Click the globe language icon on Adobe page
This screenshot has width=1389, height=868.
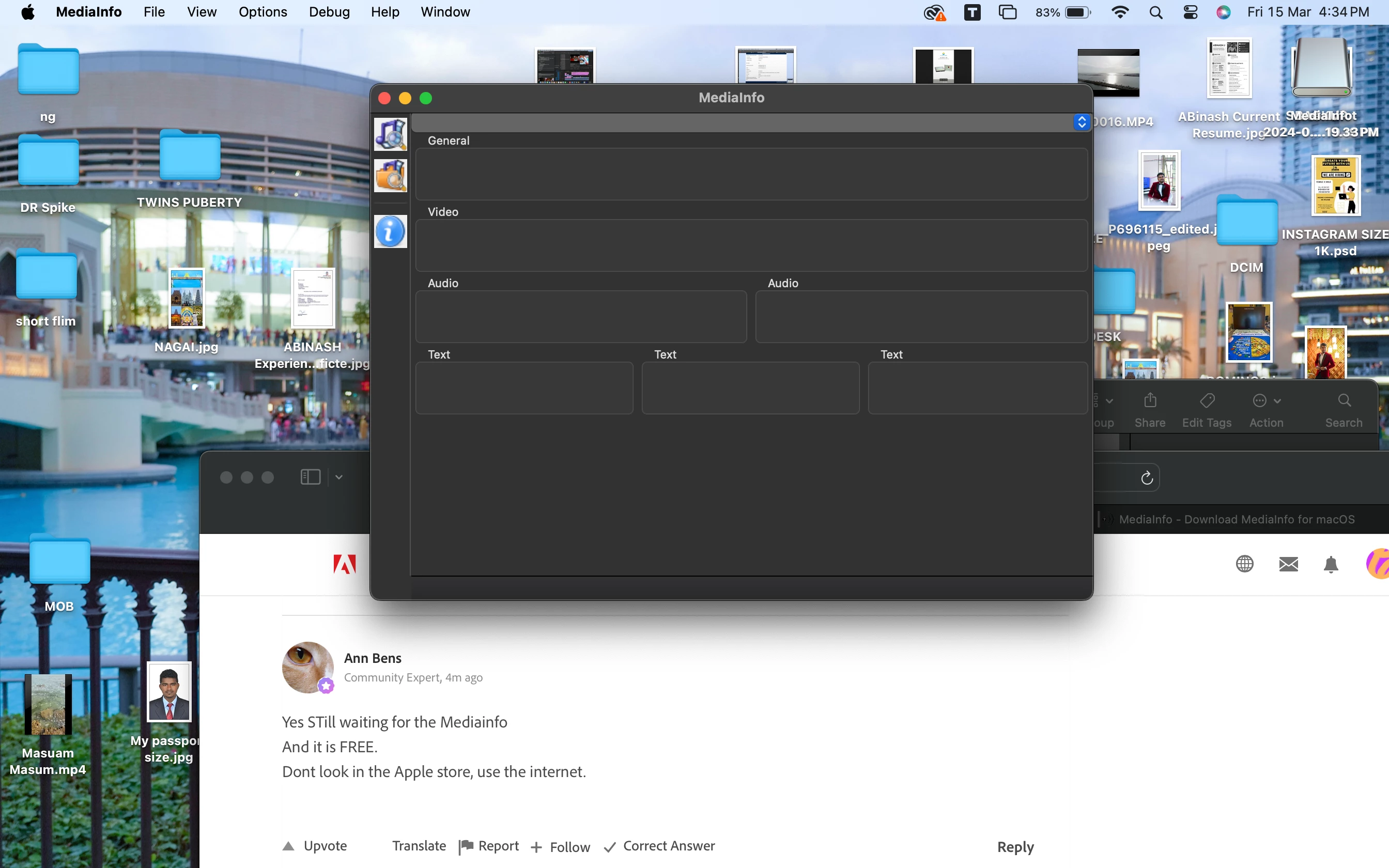point(1244,564)
